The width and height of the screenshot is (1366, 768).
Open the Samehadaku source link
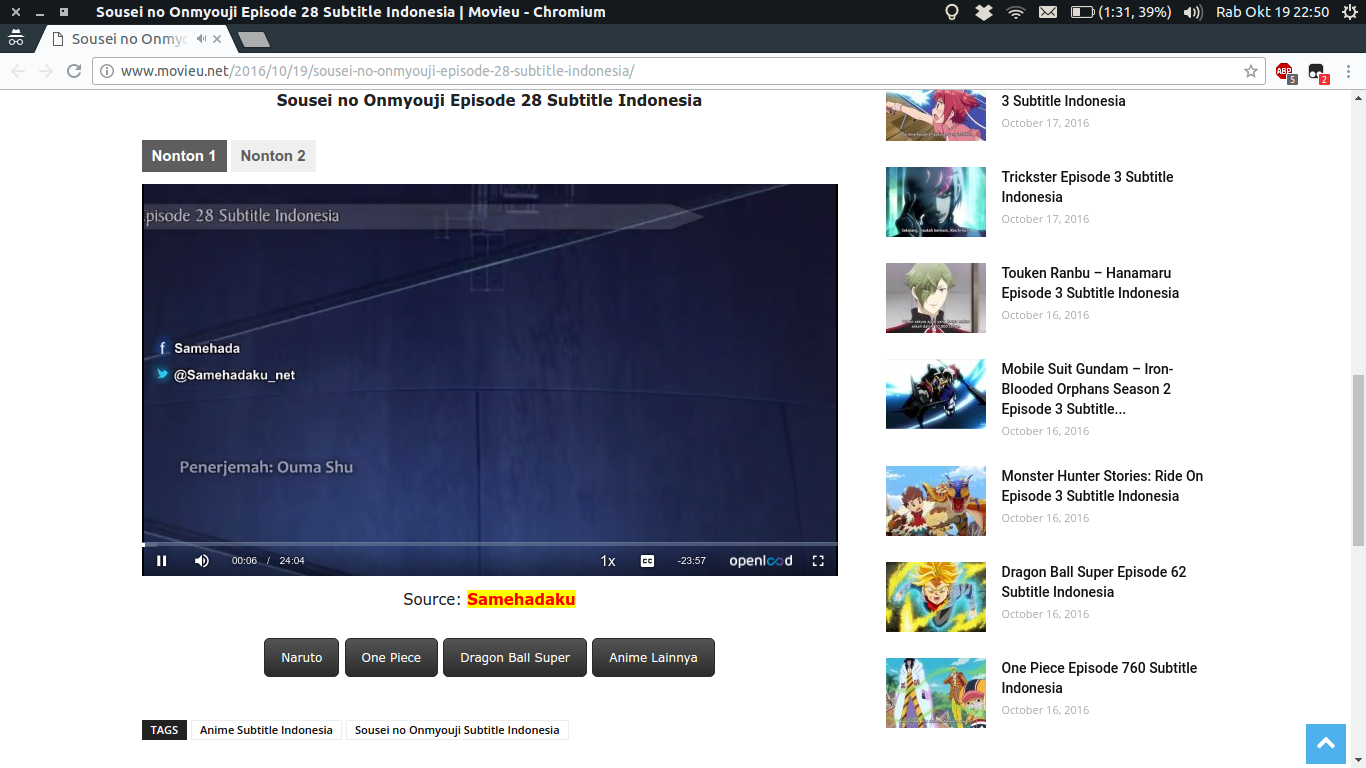click(521, 599)
